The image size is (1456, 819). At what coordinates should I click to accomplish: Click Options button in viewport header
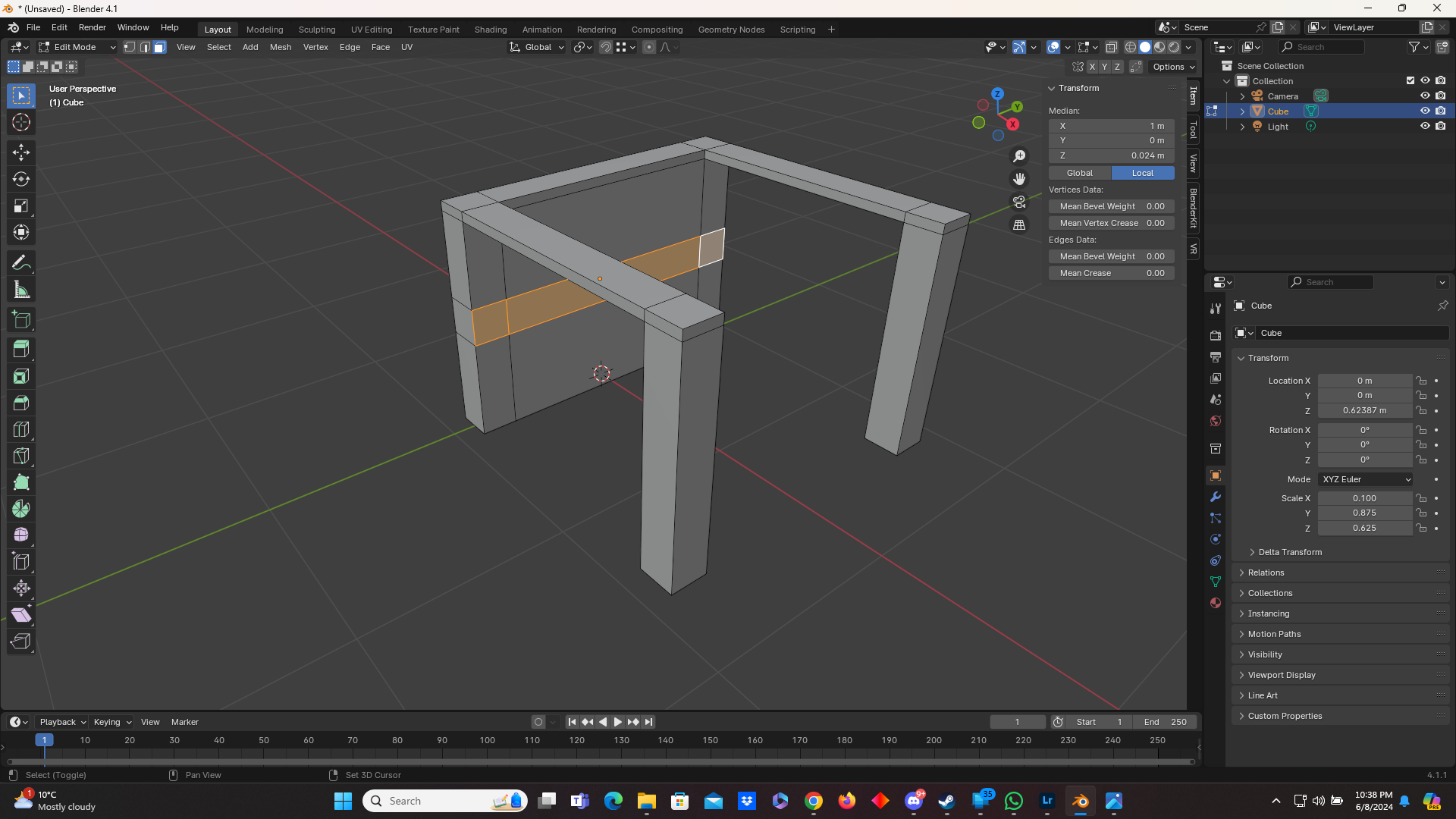1173,67
